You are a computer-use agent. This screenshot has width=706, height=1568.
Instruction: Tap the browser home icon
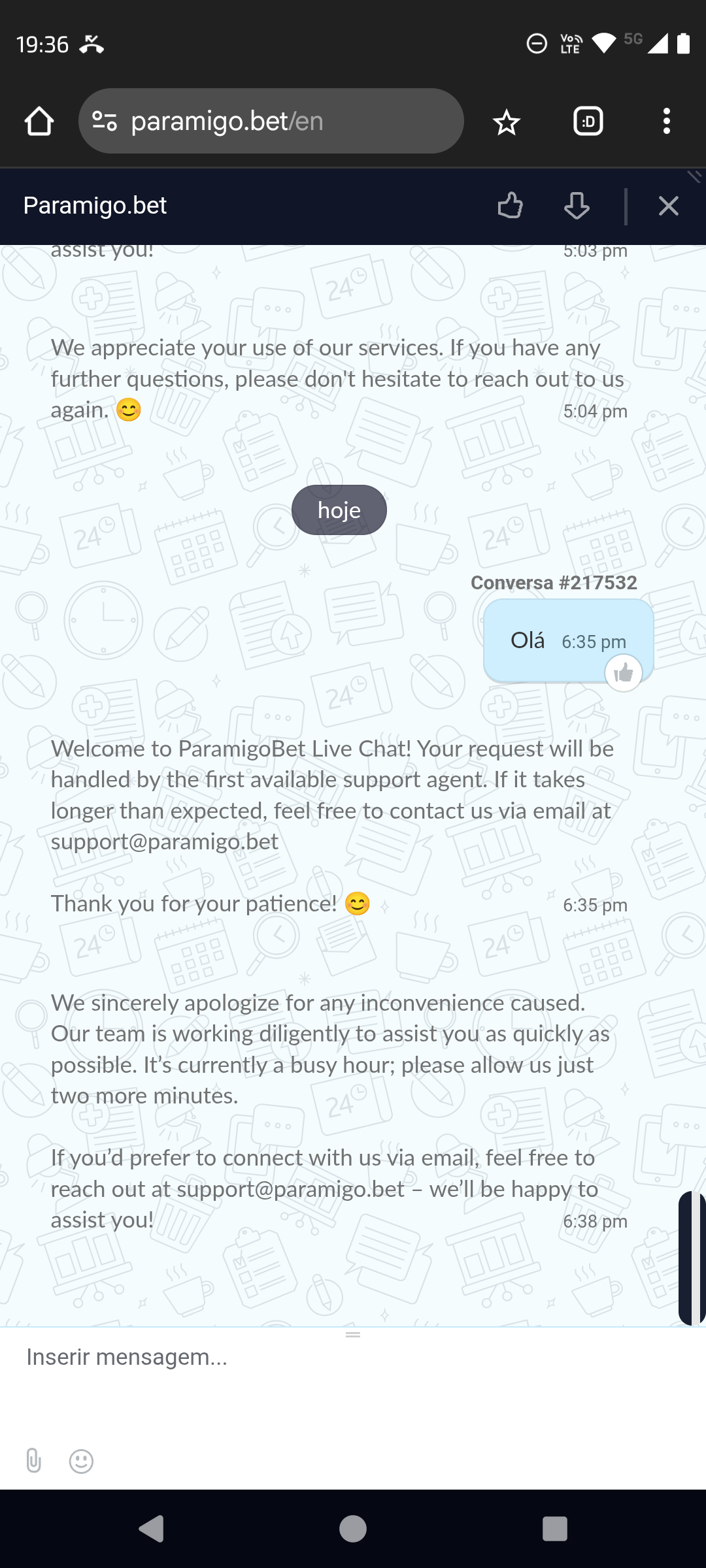click(x=39, y=121)
